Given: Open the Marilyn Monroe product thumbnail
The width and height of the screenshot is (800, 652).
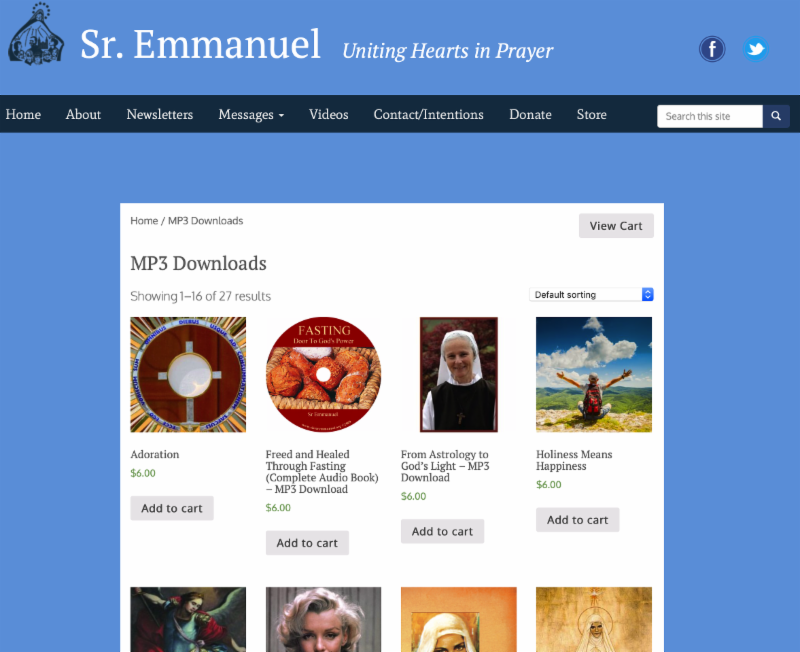Looking at the screenshot, I should pyautogui.click(x=323, y=619).
